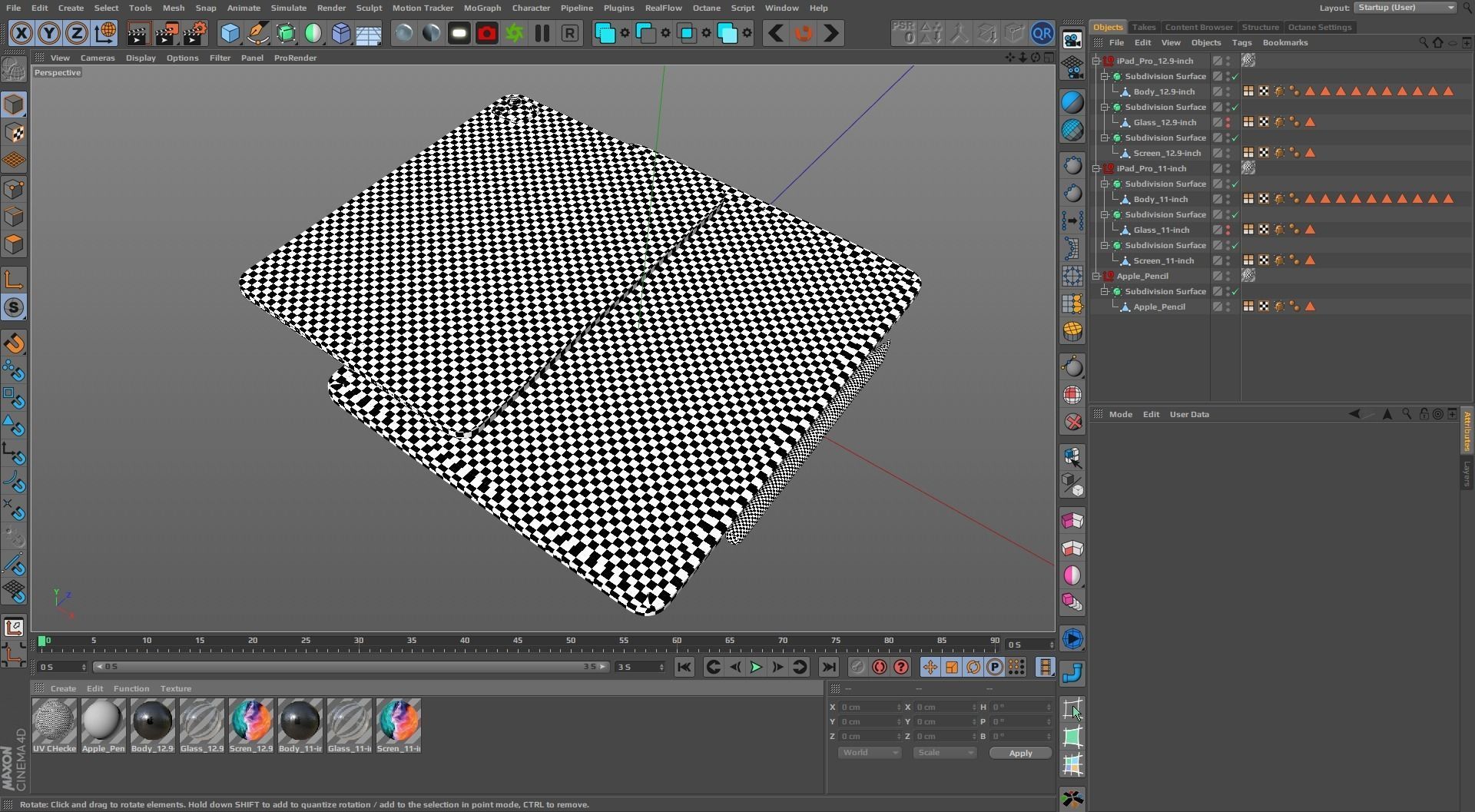Go to the next history arrow
The width and height of the screenshot is (1475, 812).
tap(831, 33)
